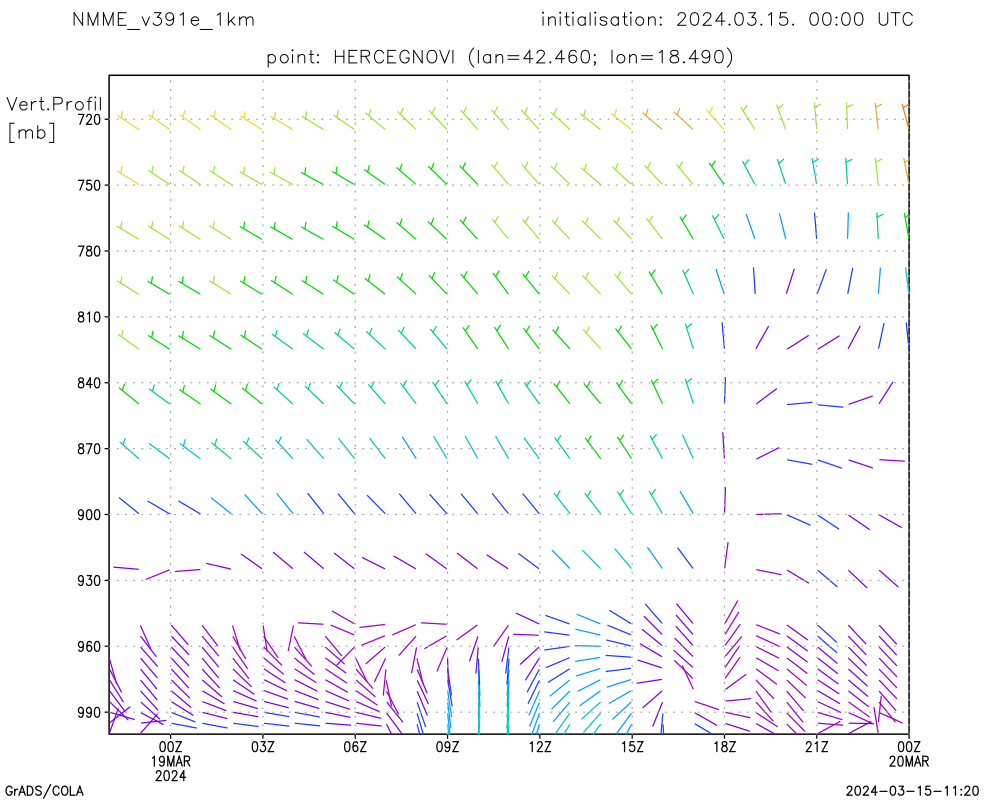1000x800 pixels.
Task: Click the 720 mb wind barb at 00Z 19MAR
Action: tap(159, 121)
